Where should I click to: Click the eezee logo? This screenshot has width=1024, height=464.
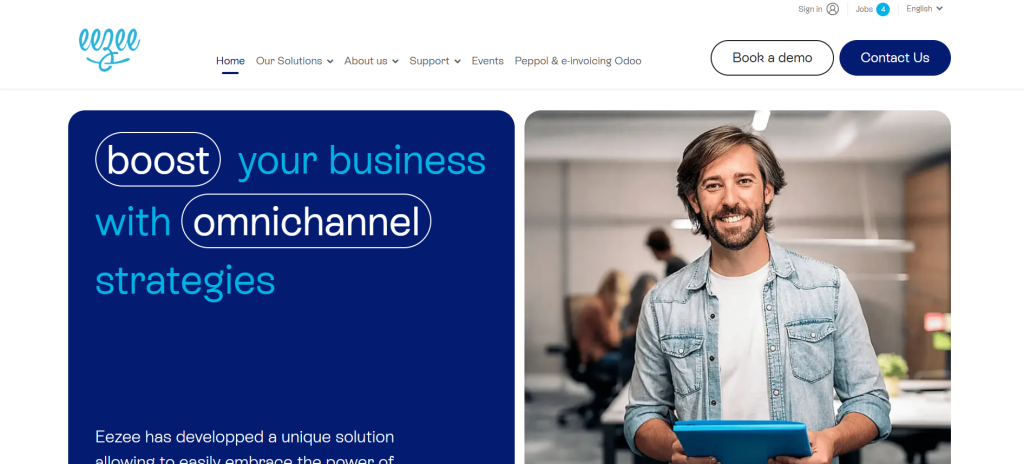click(109, 49)
